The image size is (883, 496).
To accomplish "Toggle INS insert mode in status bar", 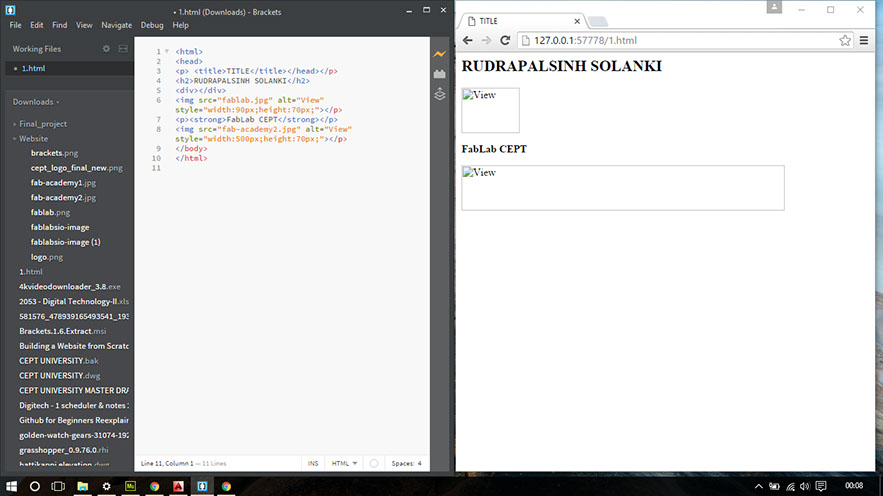I will 313,463.
